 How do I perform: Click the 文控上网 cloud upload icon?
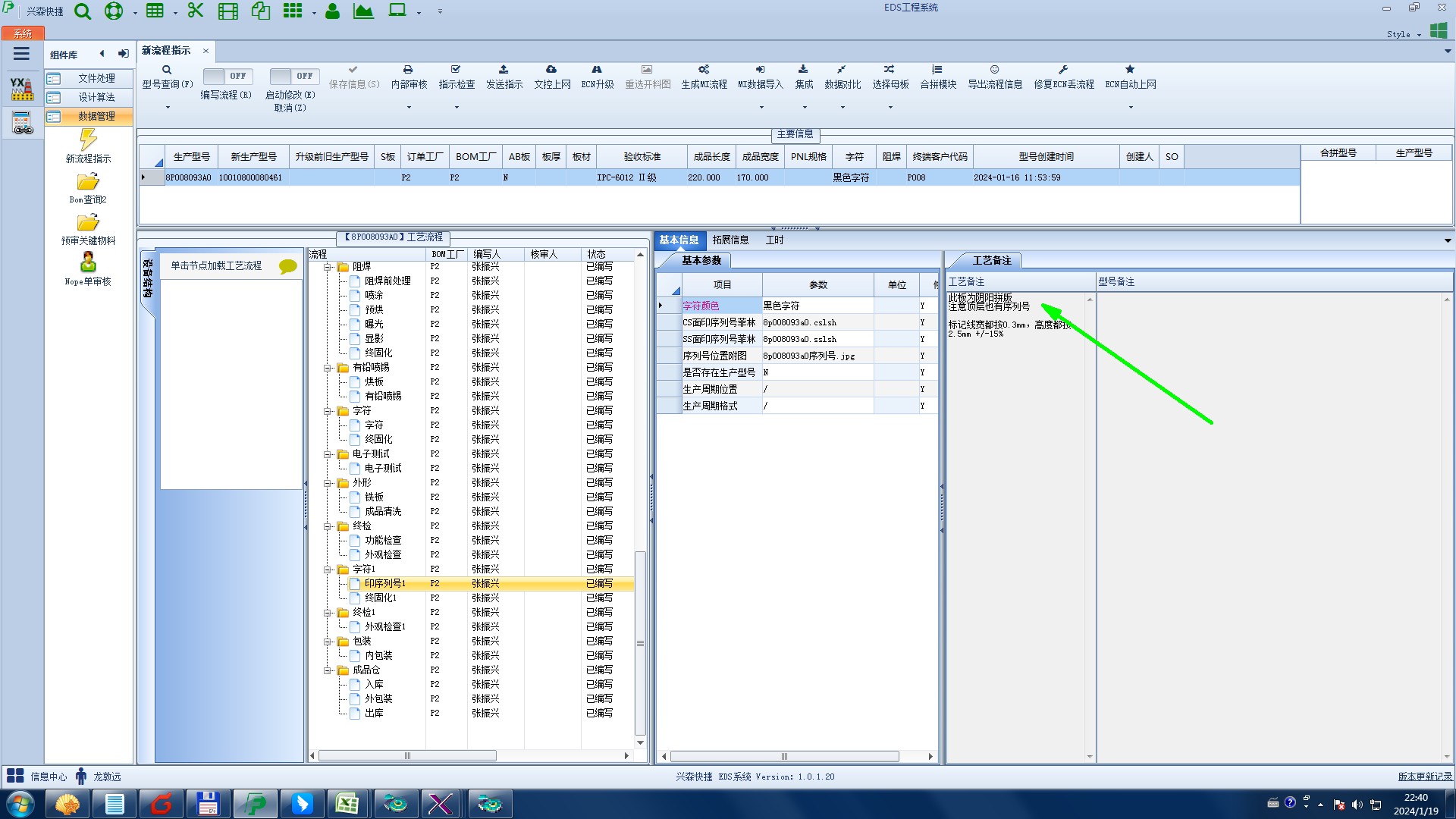(x=551, y=70)
